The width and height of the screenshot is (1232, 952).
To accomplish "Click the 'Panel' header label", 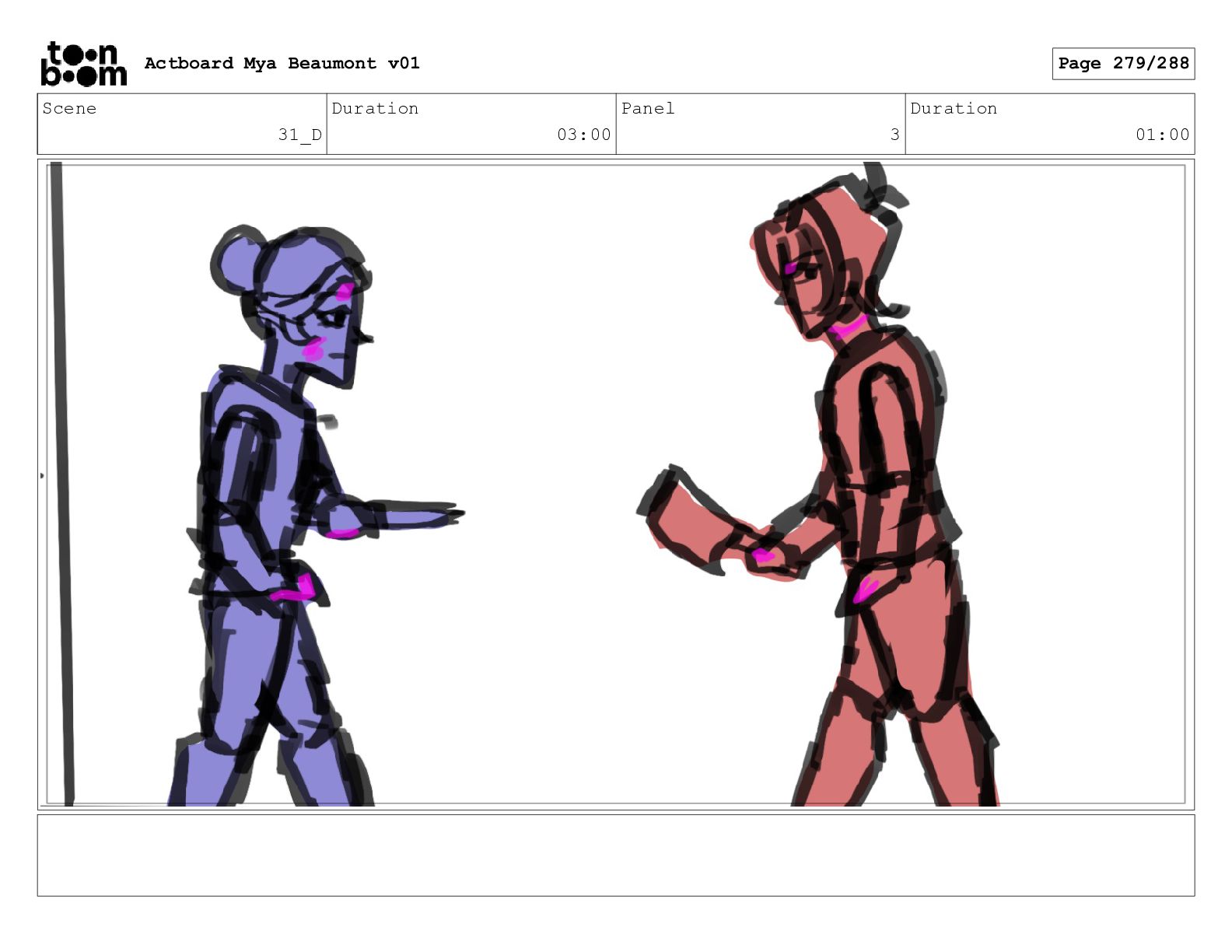I will click(648, 108).
